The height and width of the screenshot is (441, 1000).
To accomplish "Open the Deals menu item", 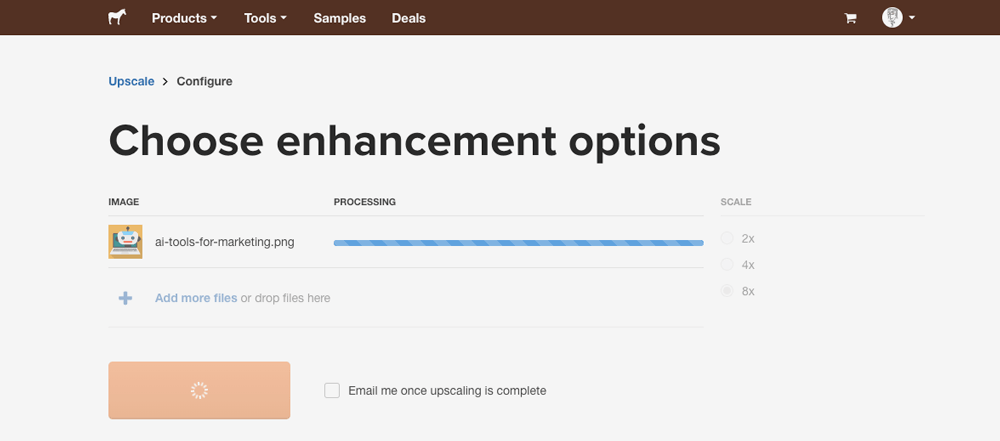I will click(x=408, y=18).
